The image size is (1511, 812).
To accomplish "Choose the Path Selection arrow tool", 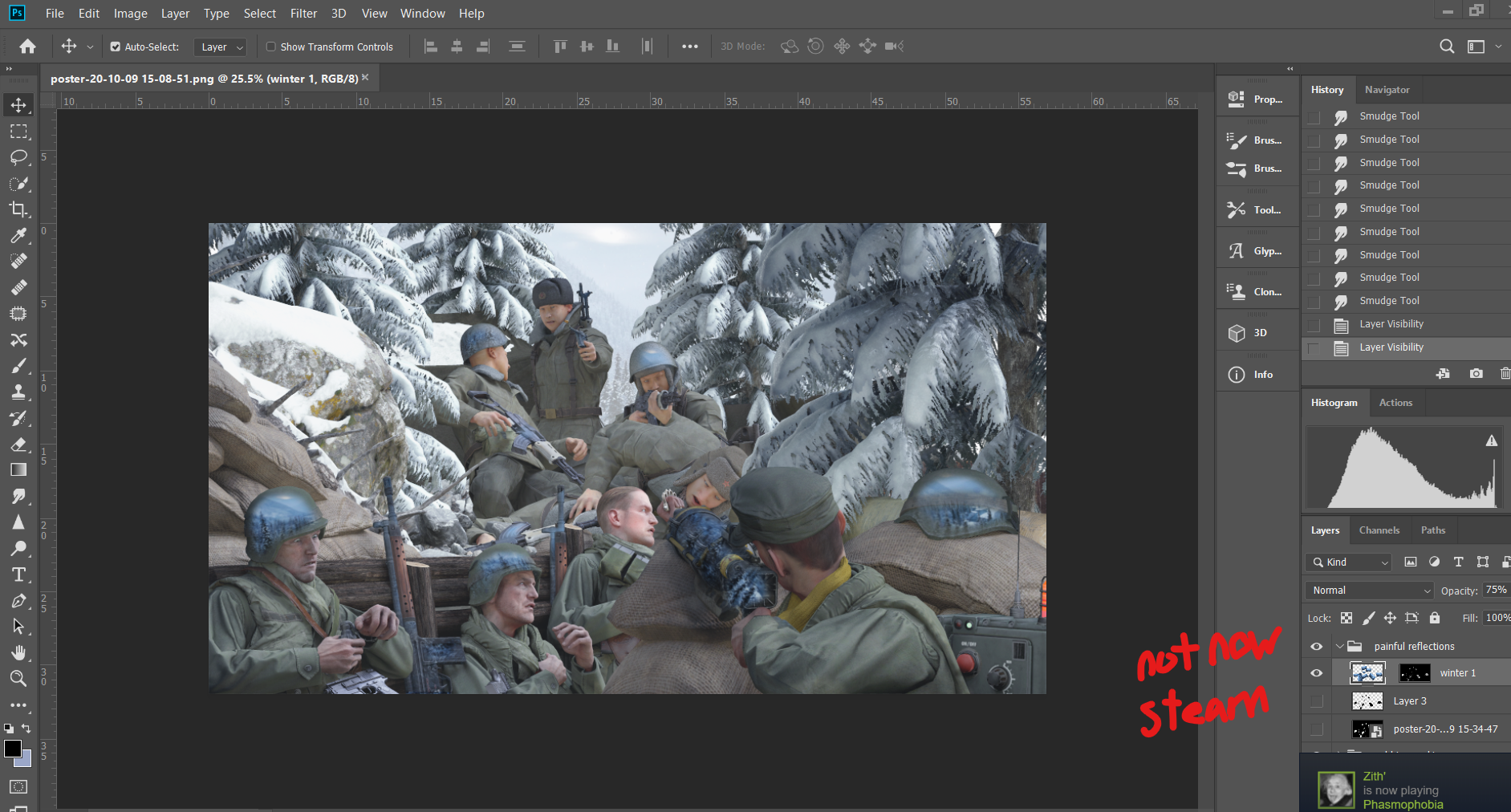I will 18,627.
